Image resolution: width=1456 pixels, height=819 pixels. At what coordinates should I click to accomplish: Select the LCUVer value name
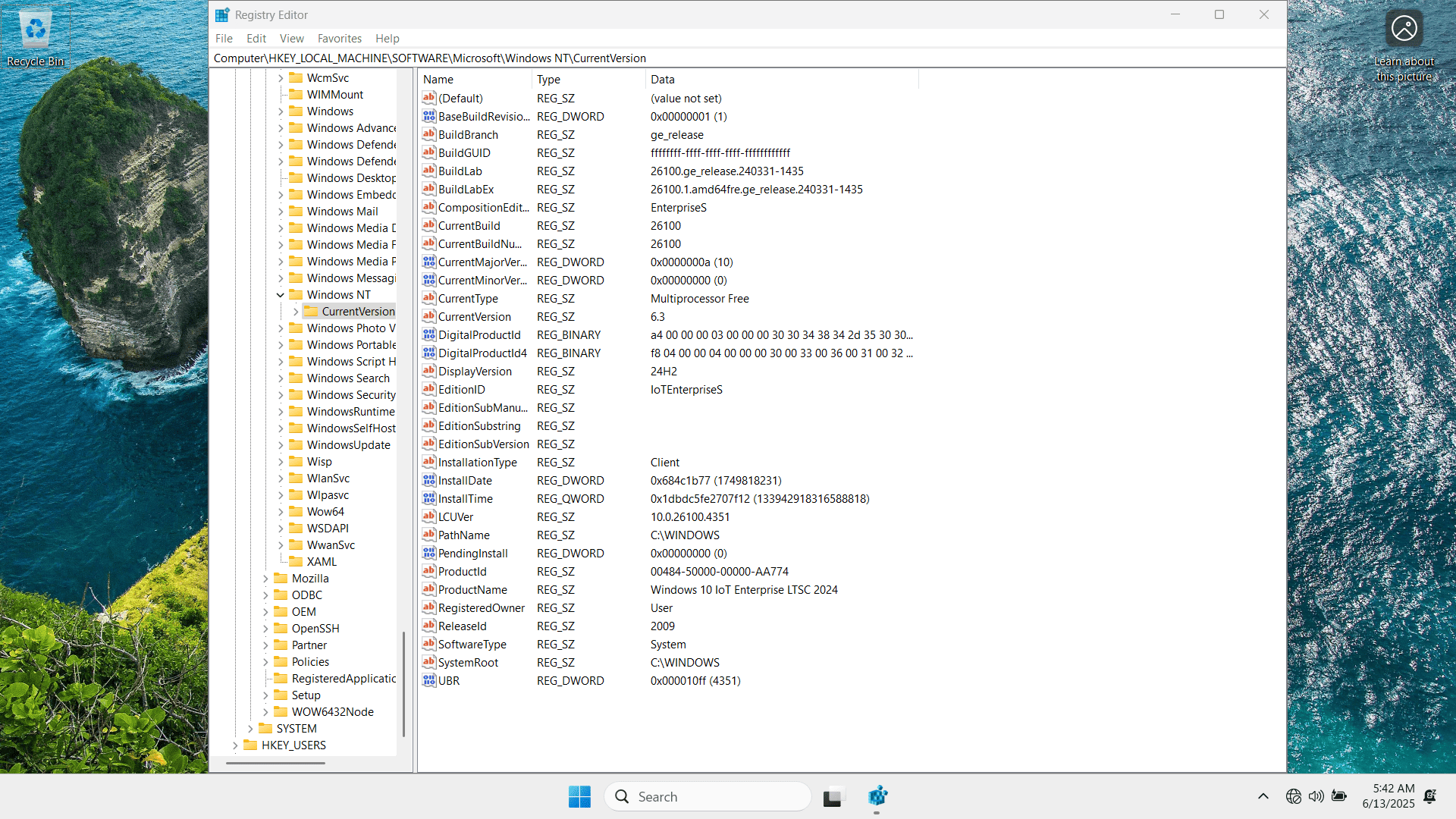(x=455, y=516)
